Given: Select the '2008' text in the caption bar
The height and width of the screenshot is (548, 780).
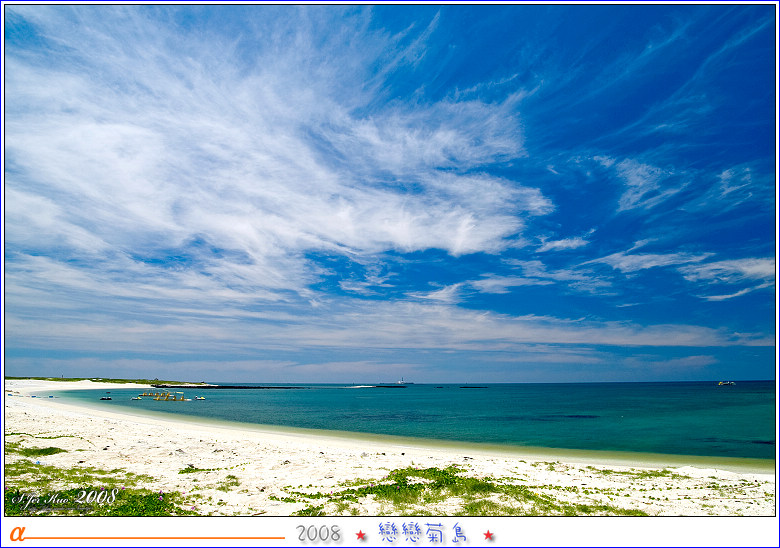Looking at the screenshot, I should 318,534.
